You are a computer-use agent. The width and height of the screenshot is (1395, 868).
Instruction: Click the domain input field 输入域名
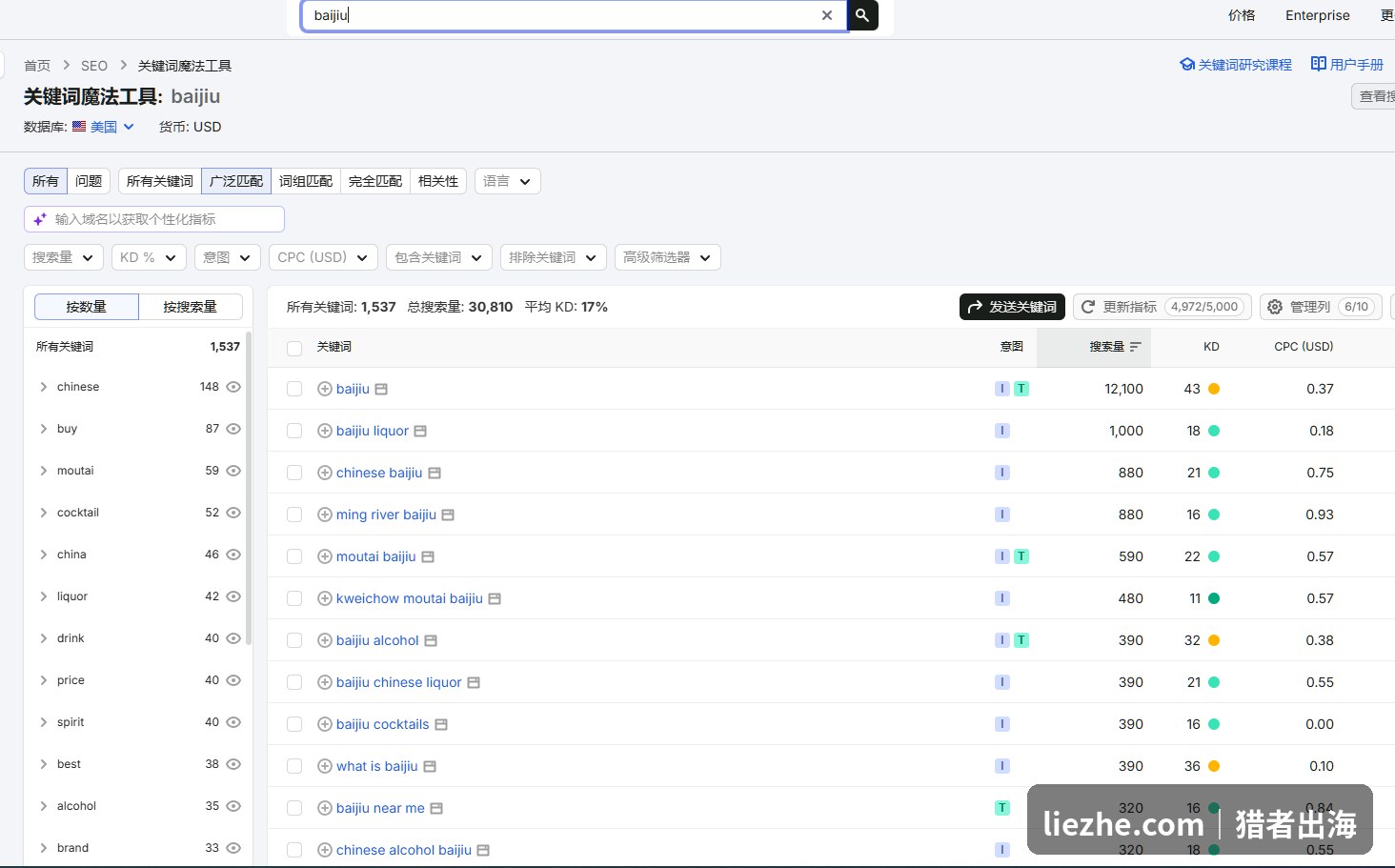point(154,219)
